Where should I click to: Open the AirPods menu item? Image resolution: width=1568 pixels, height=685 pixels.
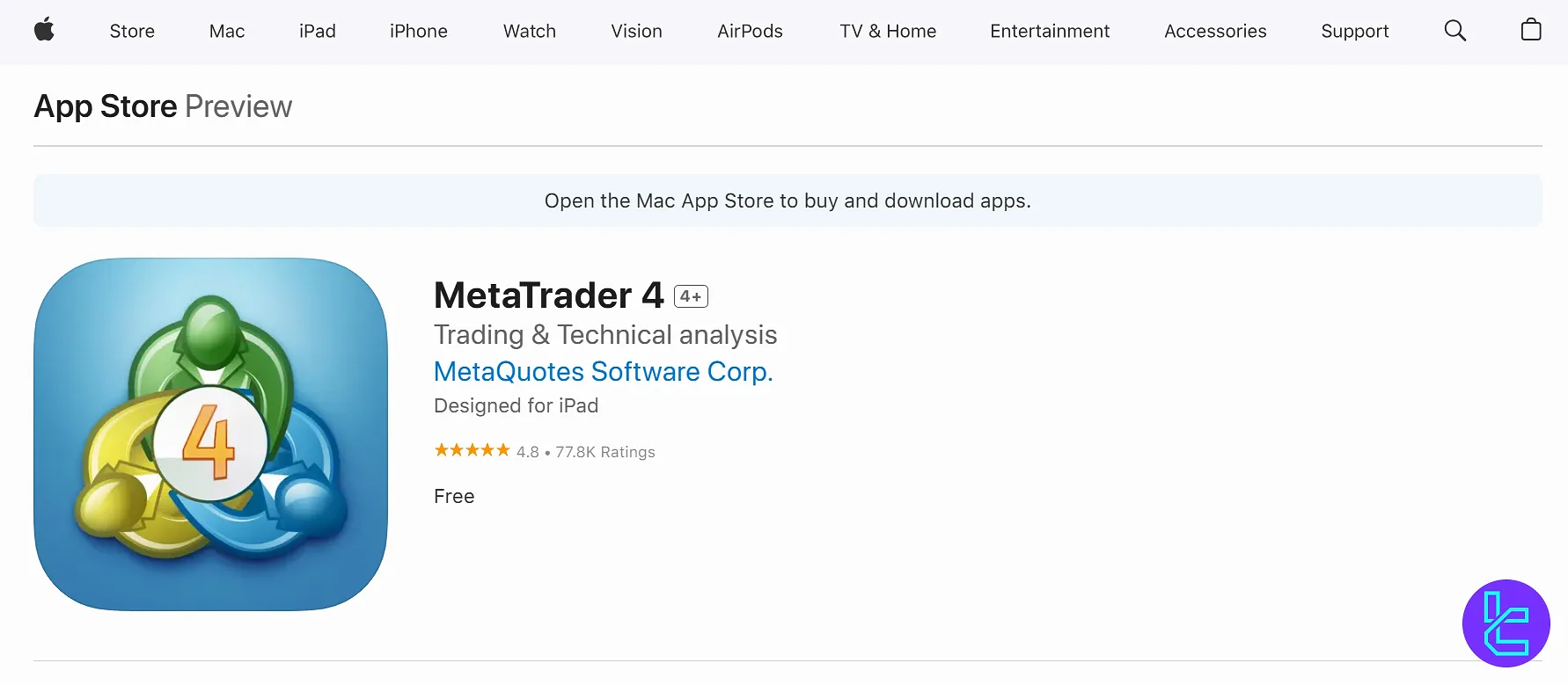(x=751, y=31)
